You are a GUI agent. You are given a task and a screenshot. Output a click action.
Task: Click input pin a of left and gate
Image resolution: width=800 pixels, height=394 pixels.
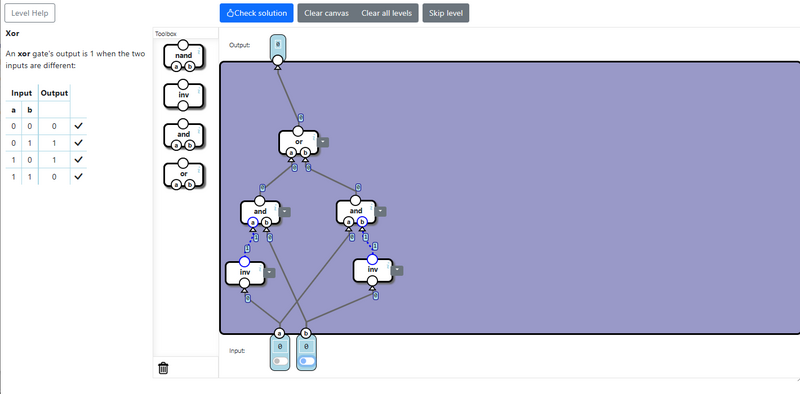[253, 222]
